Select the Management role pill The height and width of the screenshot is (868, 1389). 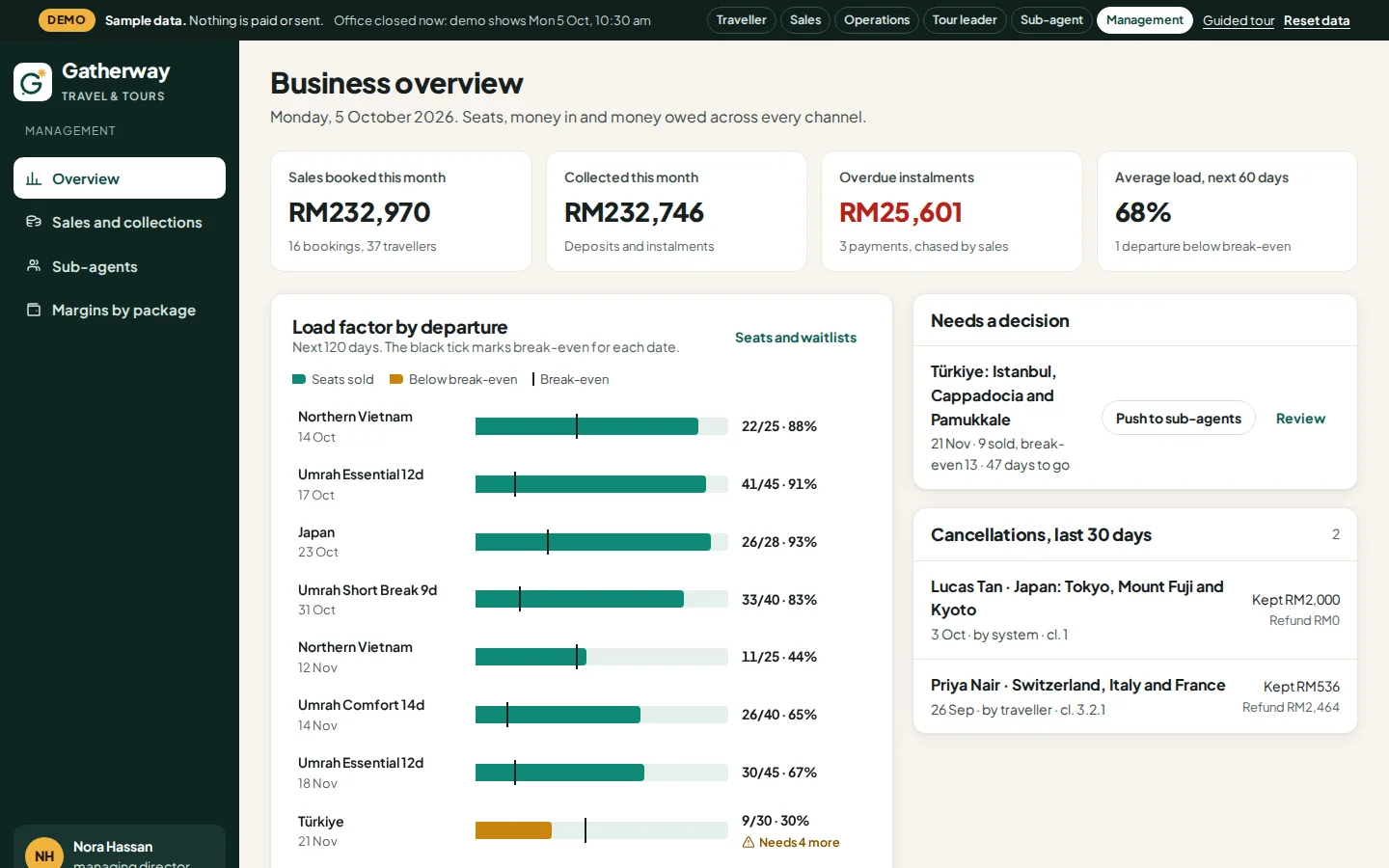1145,20
